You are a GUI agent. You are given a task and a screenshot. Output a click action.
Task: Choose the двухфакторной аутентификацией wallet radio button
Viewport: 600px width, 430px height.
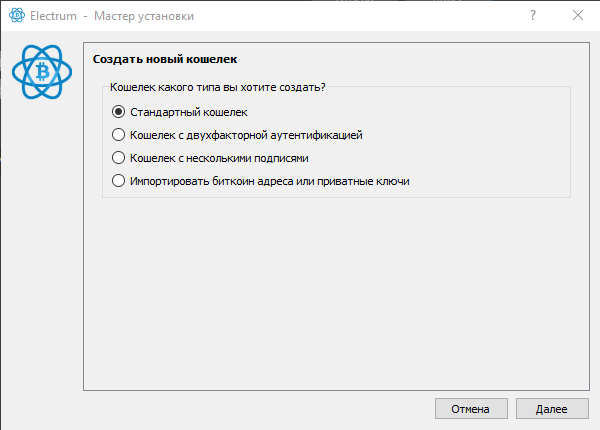tap(119, 135)
